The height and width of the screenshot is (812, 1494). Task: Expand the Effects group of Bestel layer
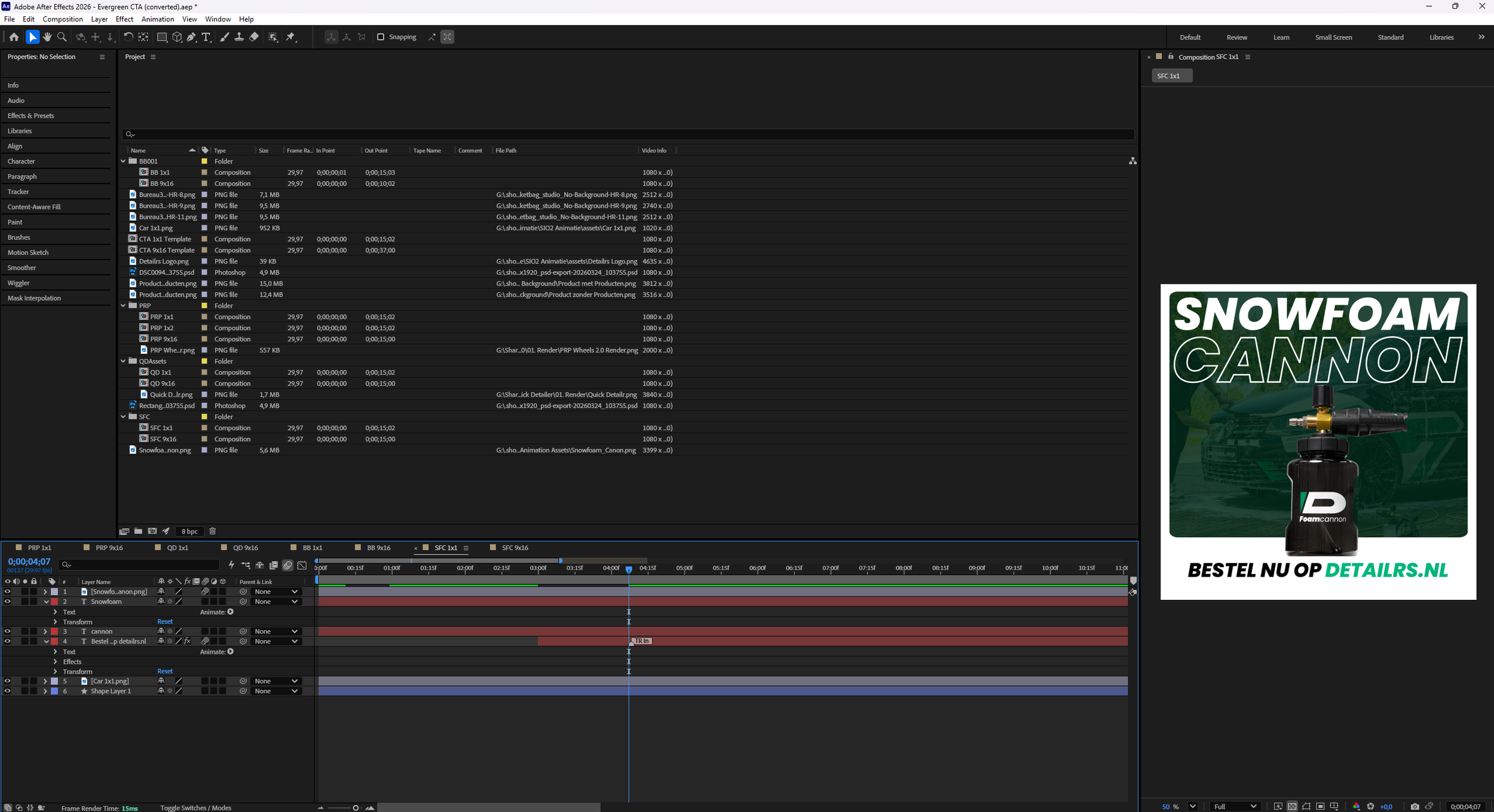(x=55, y=662)
